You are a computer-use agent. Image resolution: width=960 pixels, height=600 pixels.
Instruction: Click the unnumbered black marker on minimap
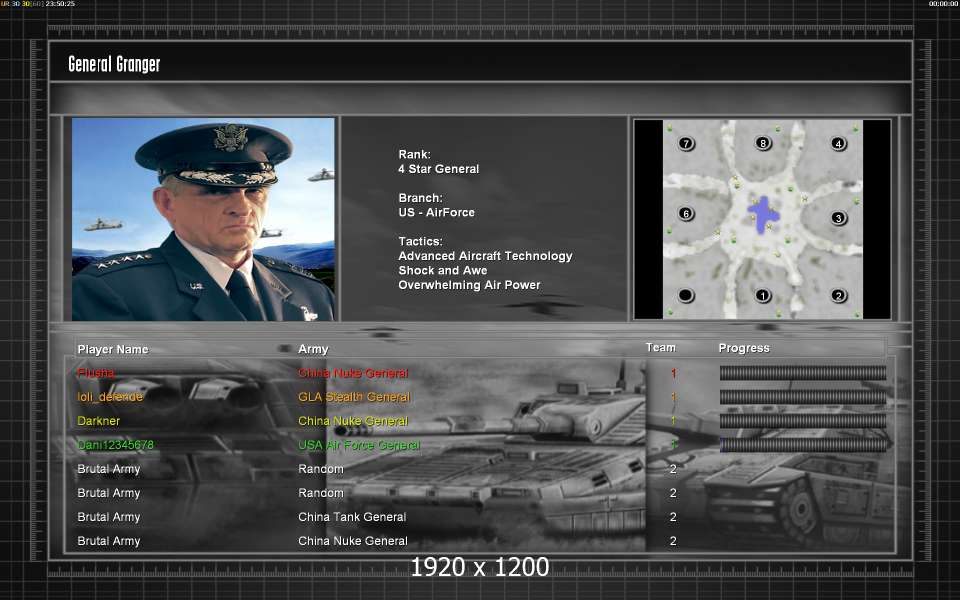click(x=686, y=296)
